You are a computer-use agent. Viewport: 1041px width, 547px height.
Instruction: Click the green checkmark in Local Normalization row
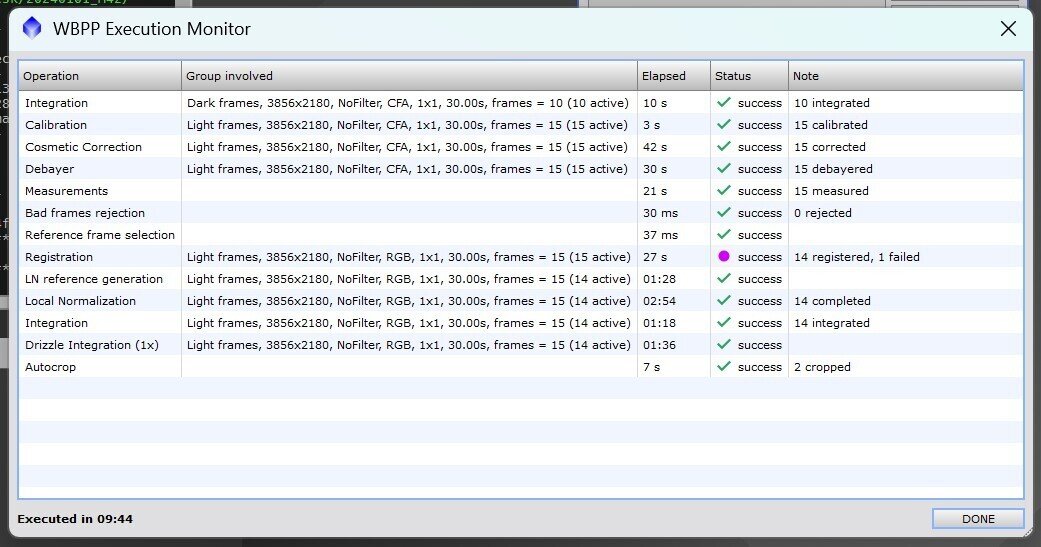pyautogui.click(x=724, y=300)
